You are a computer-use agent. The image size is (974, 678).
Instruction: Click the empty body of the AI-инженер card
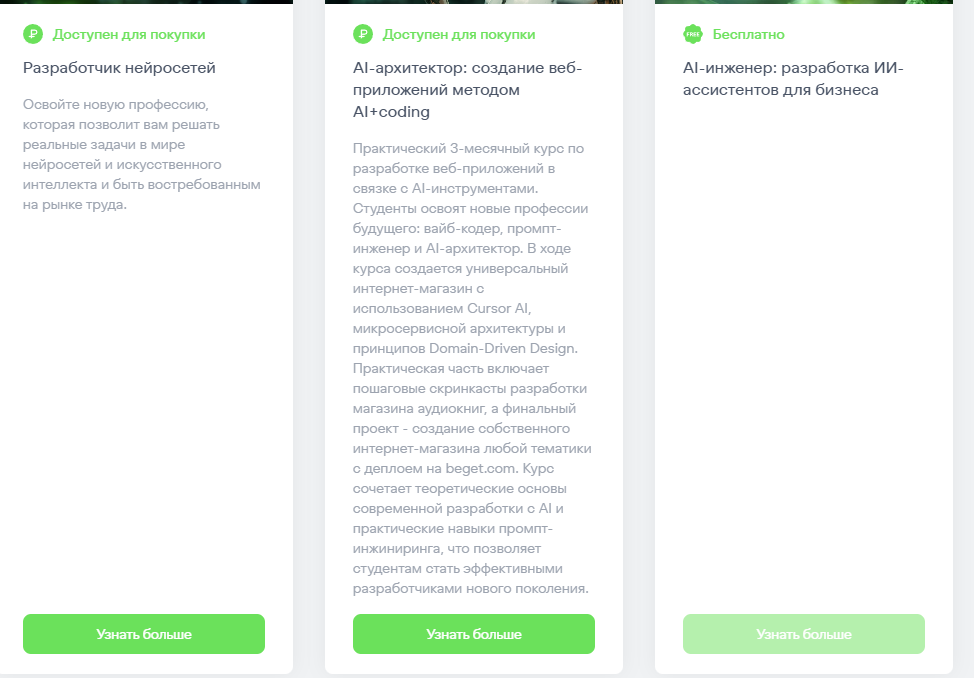click(x=803, y=350)
